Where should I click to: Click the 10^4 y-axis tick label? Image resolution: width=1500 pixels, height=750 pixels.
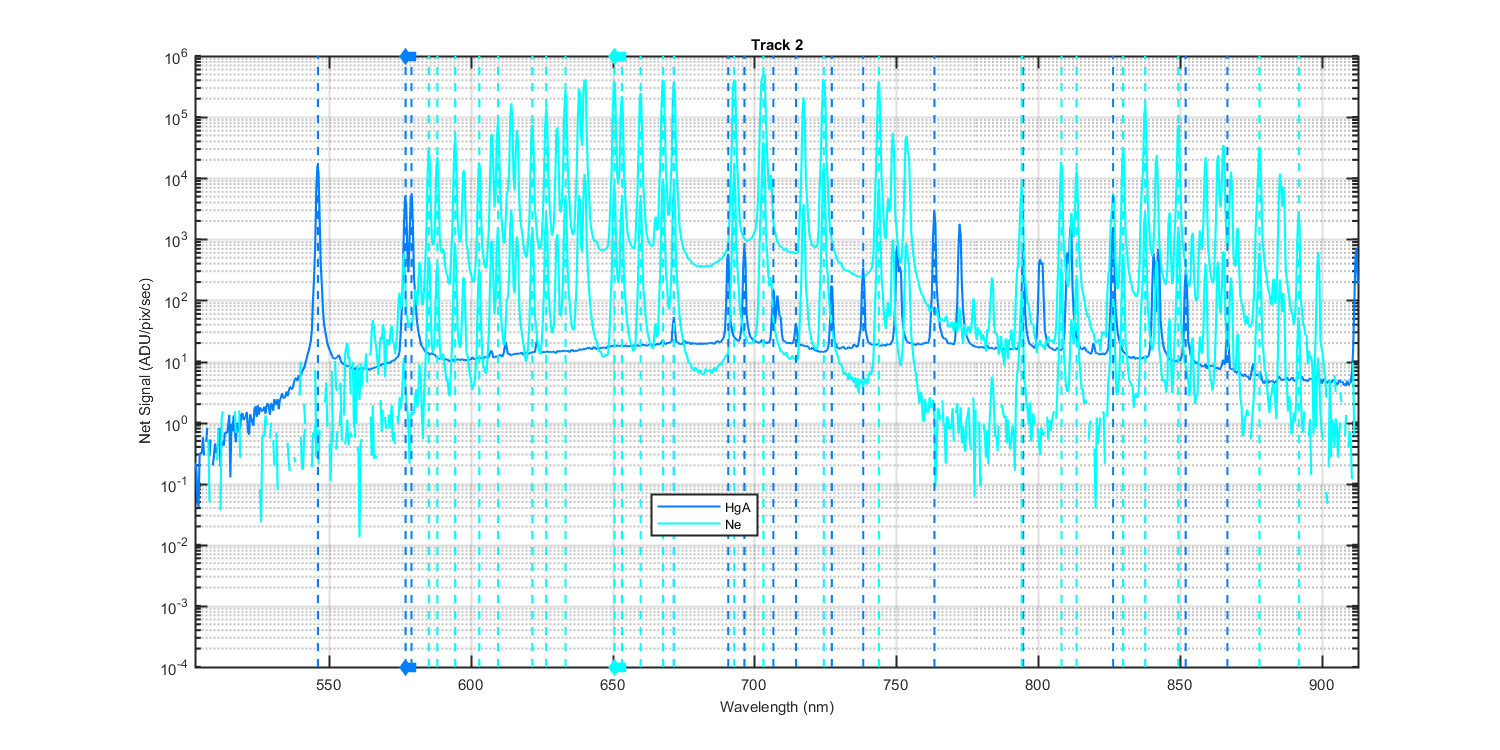(177, 178)
